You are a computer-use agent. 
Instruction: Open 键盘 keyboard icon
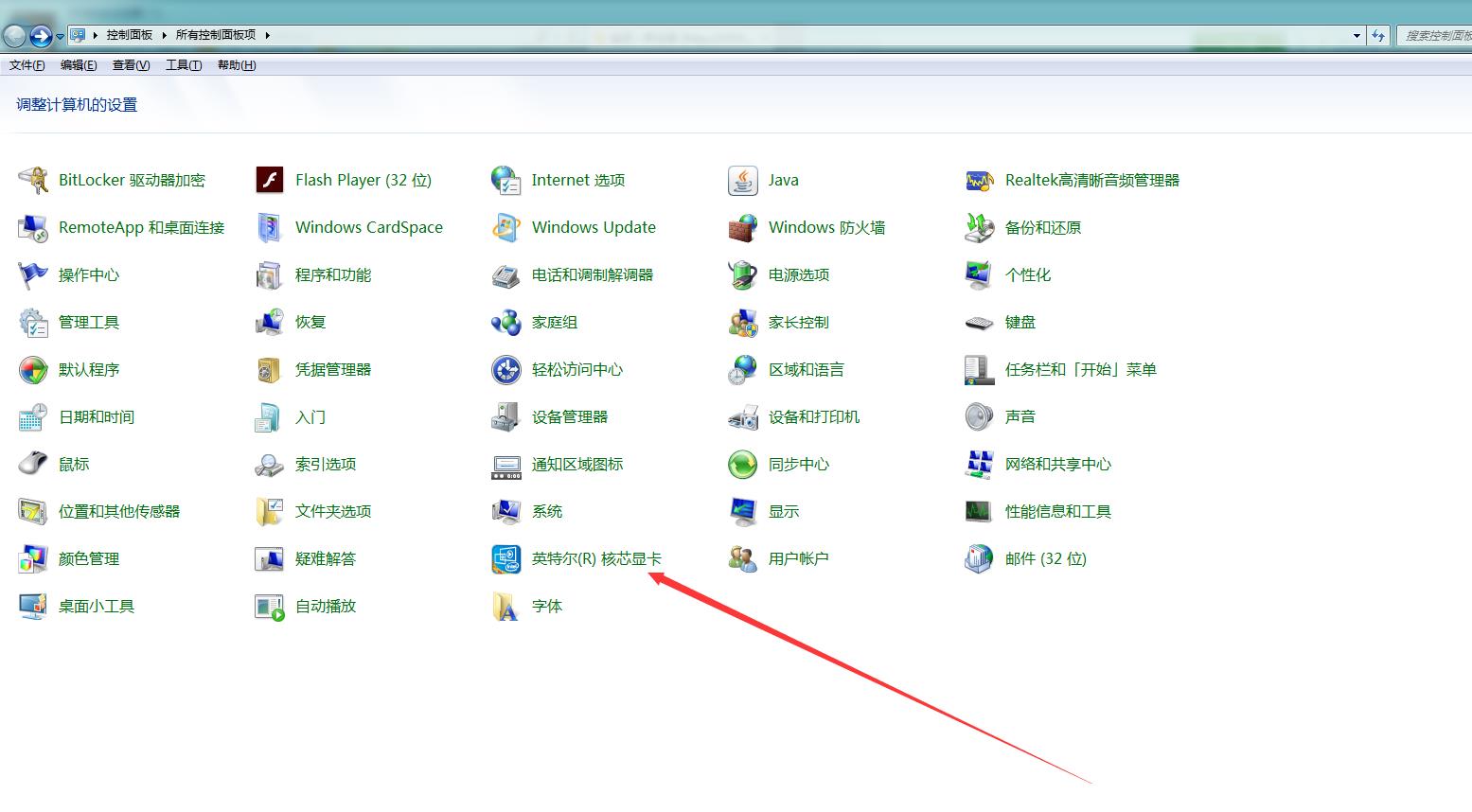click(980, 322)
